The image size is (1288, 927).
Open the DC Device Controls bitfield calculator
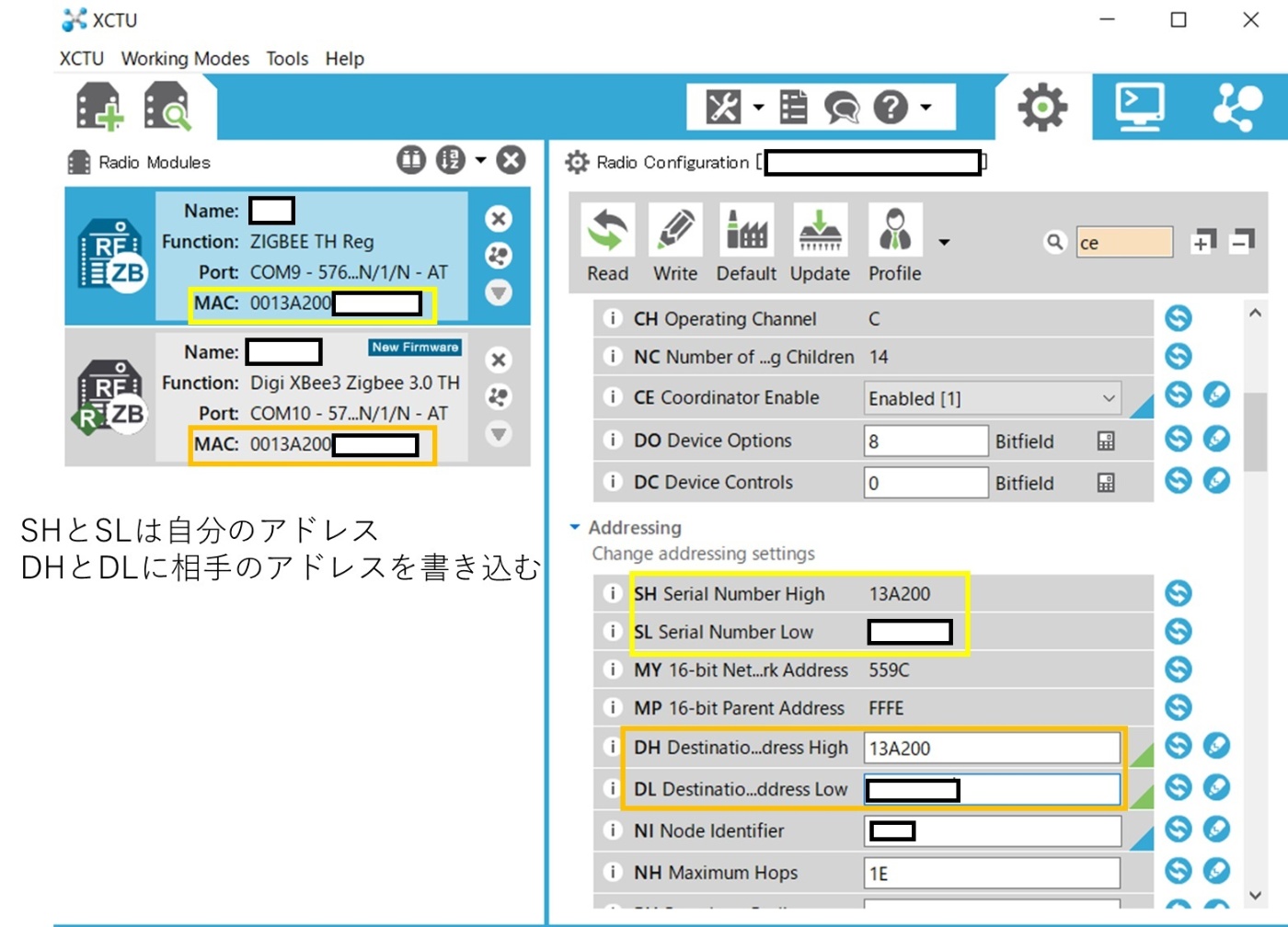(x=1106, y=483)
